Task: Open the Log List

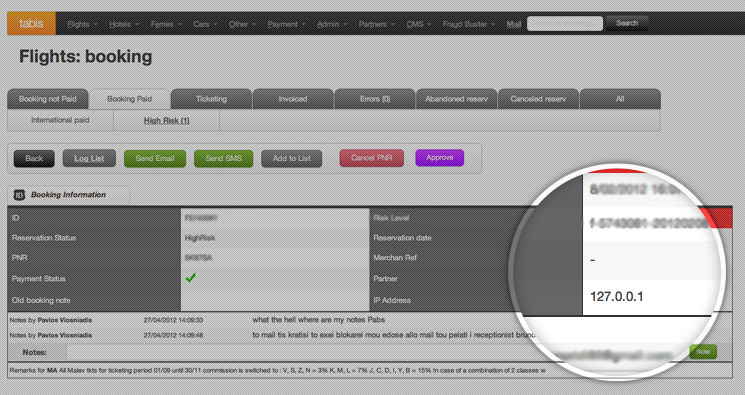Action: (89, 159)
